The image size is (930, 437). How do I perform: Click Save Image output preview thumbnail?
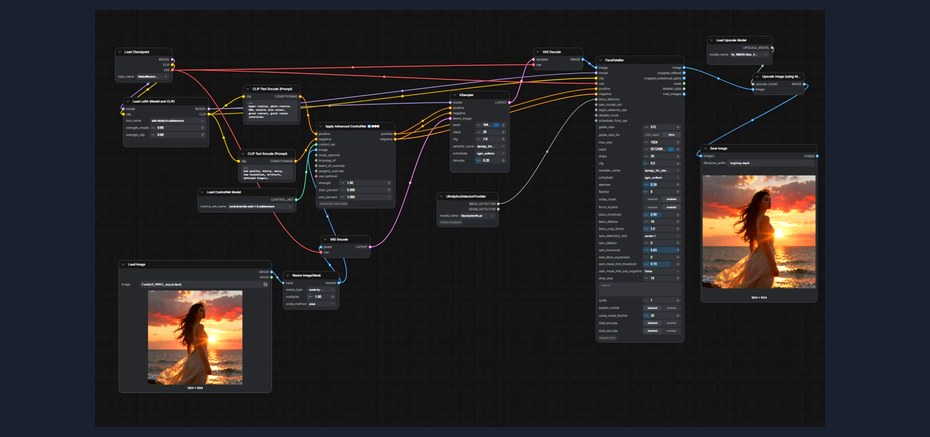759,232
